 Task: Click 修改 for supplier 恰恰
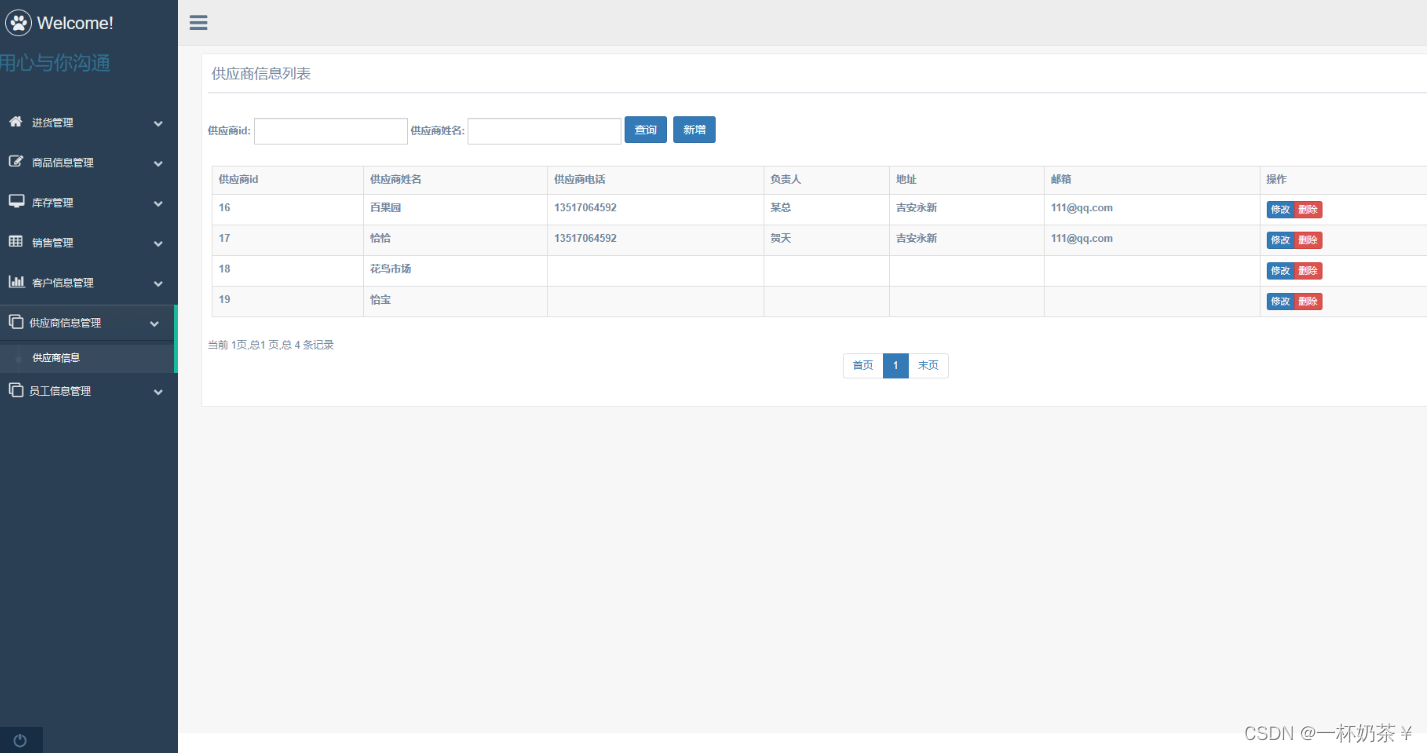(1280, 240)
